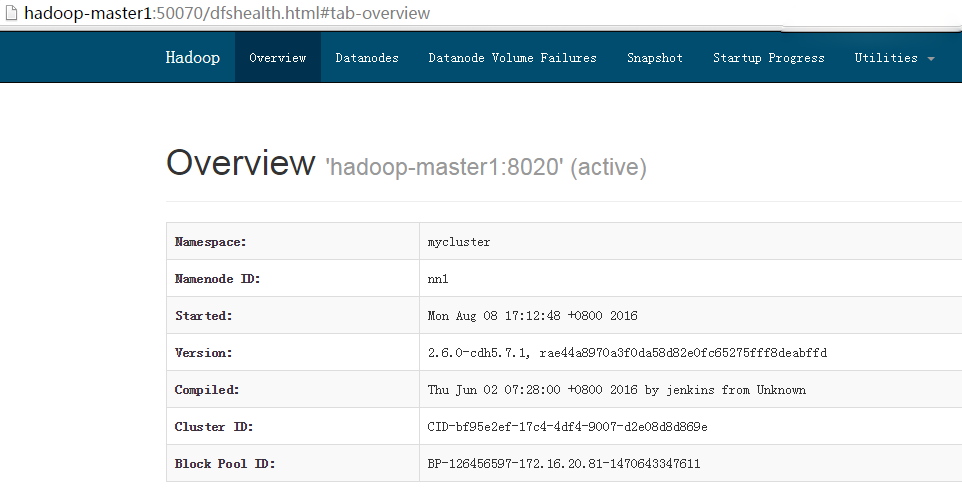This screenshot has height=488, width=962.
Task: Open the Snapshot tab
Action: tap(655, 57)
